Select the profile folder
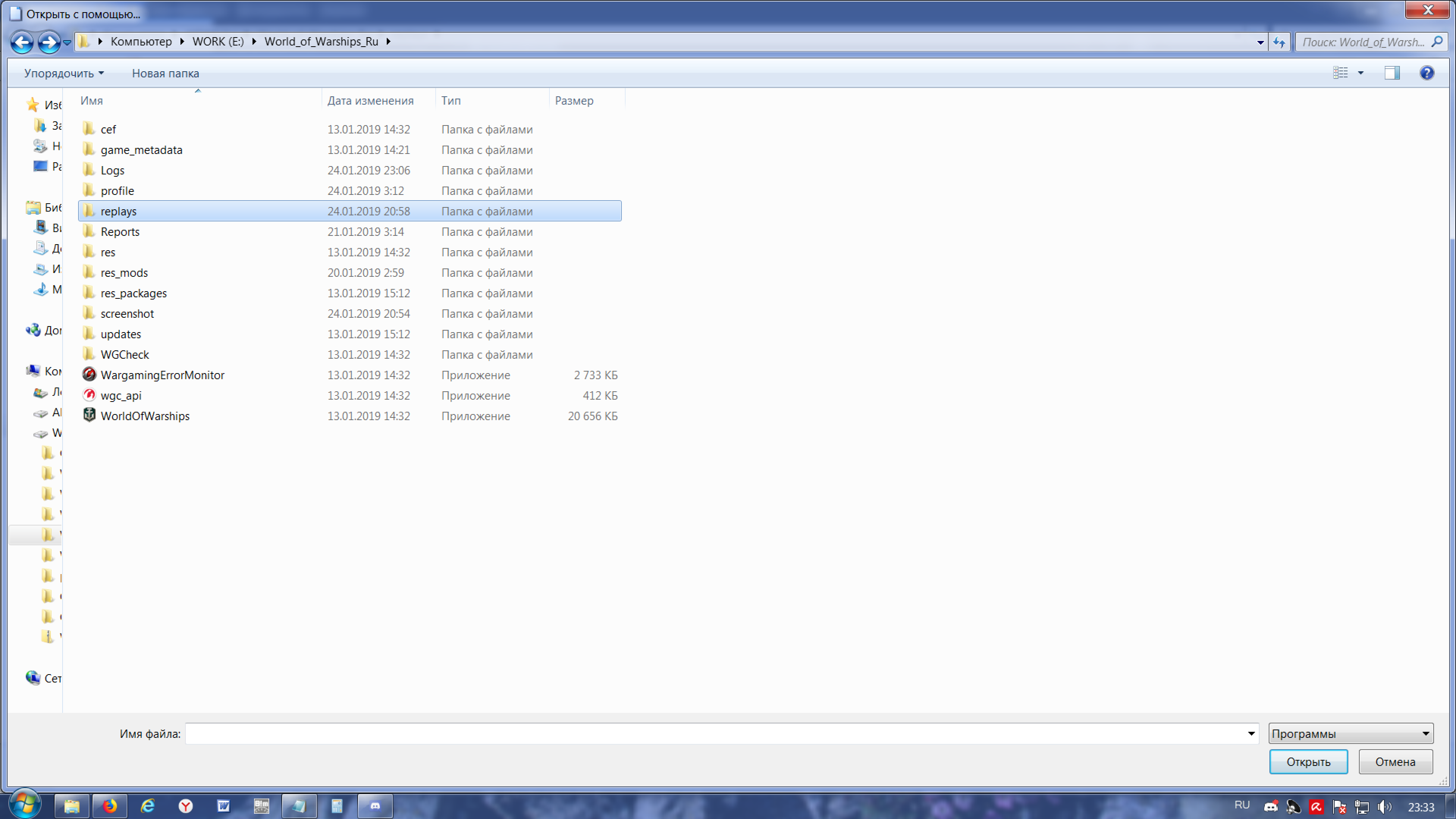1456x819 pixels. click(x=350, y=190)
